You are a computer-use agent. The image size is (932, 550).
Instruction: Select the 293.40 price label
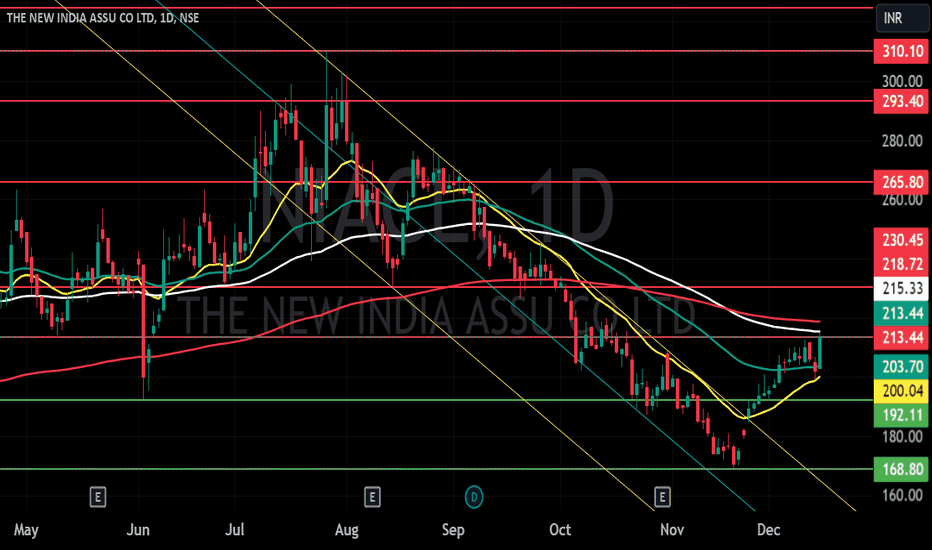point(901,101)
